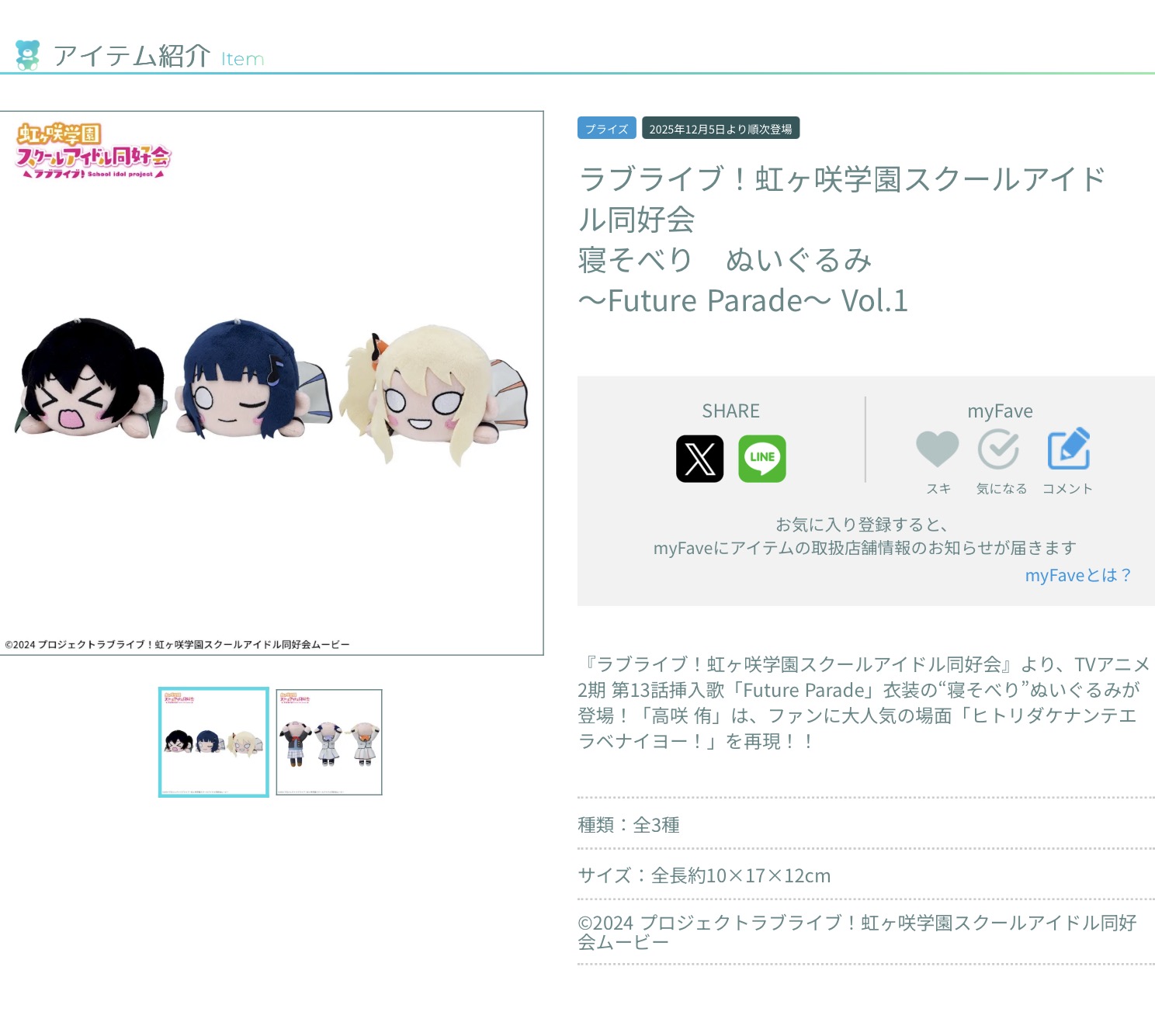Click the heart スキ icon
The width and height of the screenshot is (1155, 1036).
pyautogui.click(x=938, y=449)
